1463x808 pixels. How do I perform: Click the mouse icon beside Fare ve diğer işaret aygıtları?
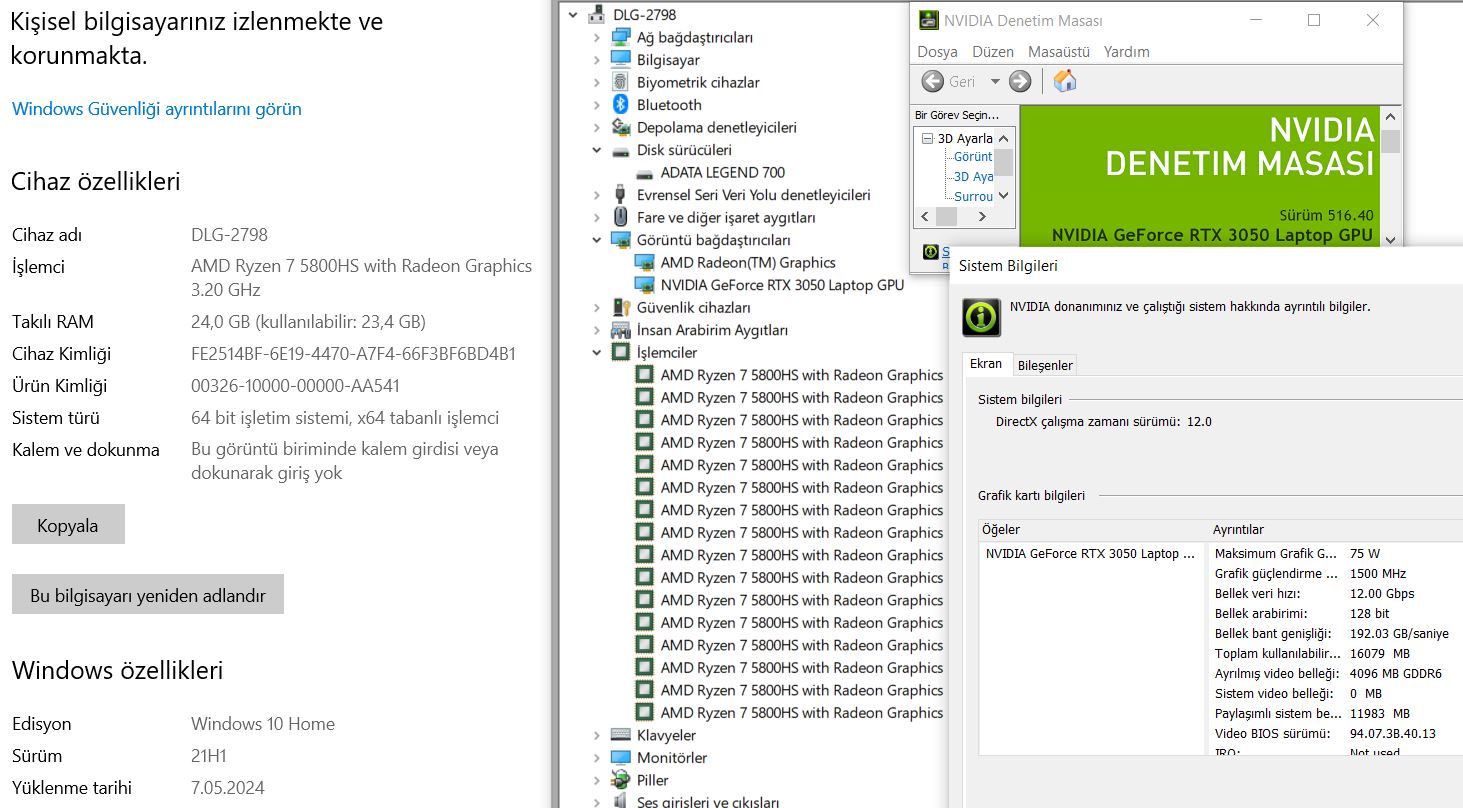pos(621,217)
